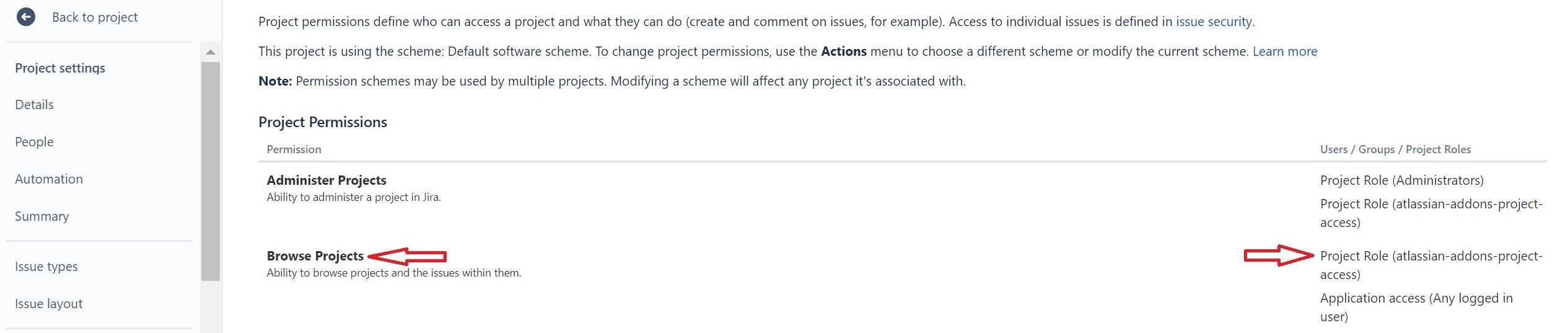The height and width of the screenshot is (333, 1568).
Task: Click the Project settings heading
Action: coord(60,68)
